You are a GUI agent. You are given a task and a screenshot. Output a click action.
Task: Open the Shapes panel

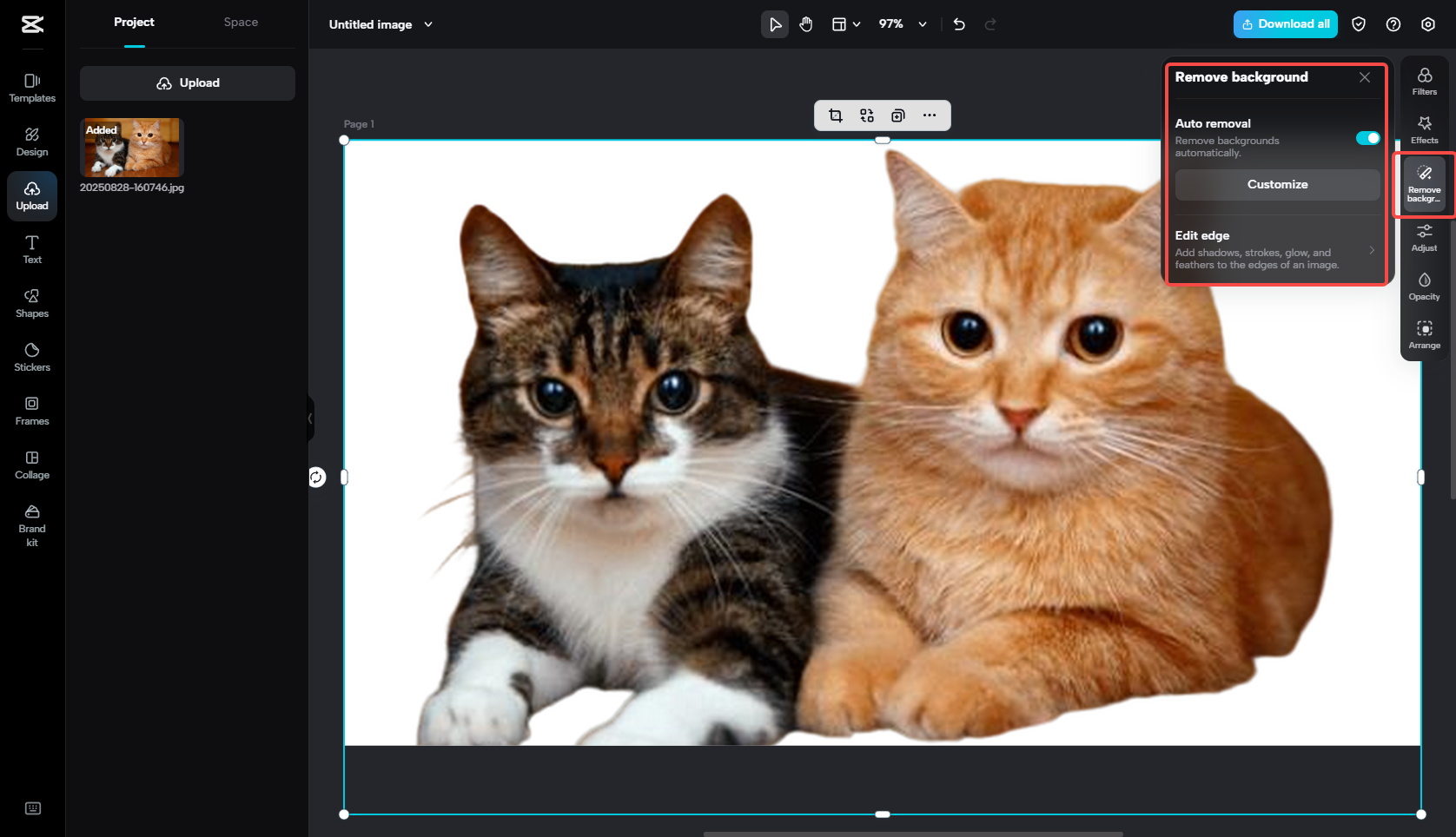tap(31, 302)
